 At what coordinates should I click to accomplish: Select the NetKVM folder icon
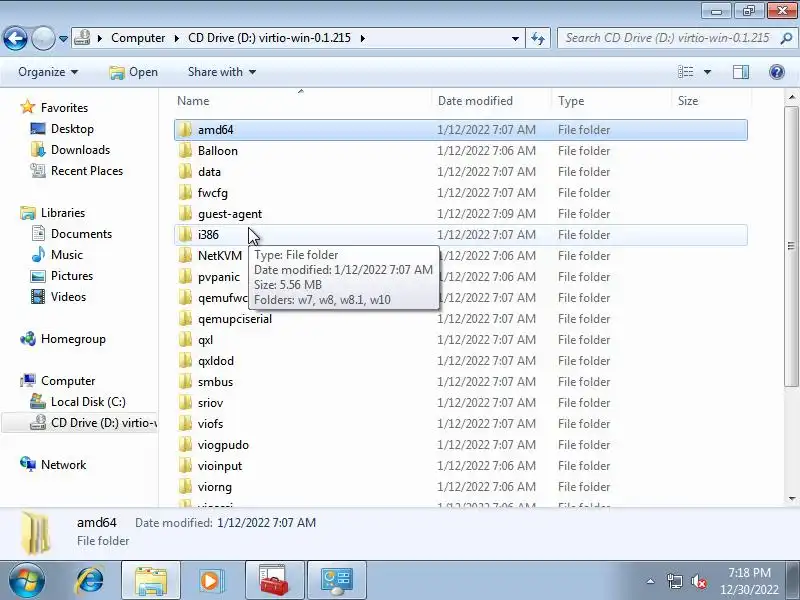click(185, 255)
